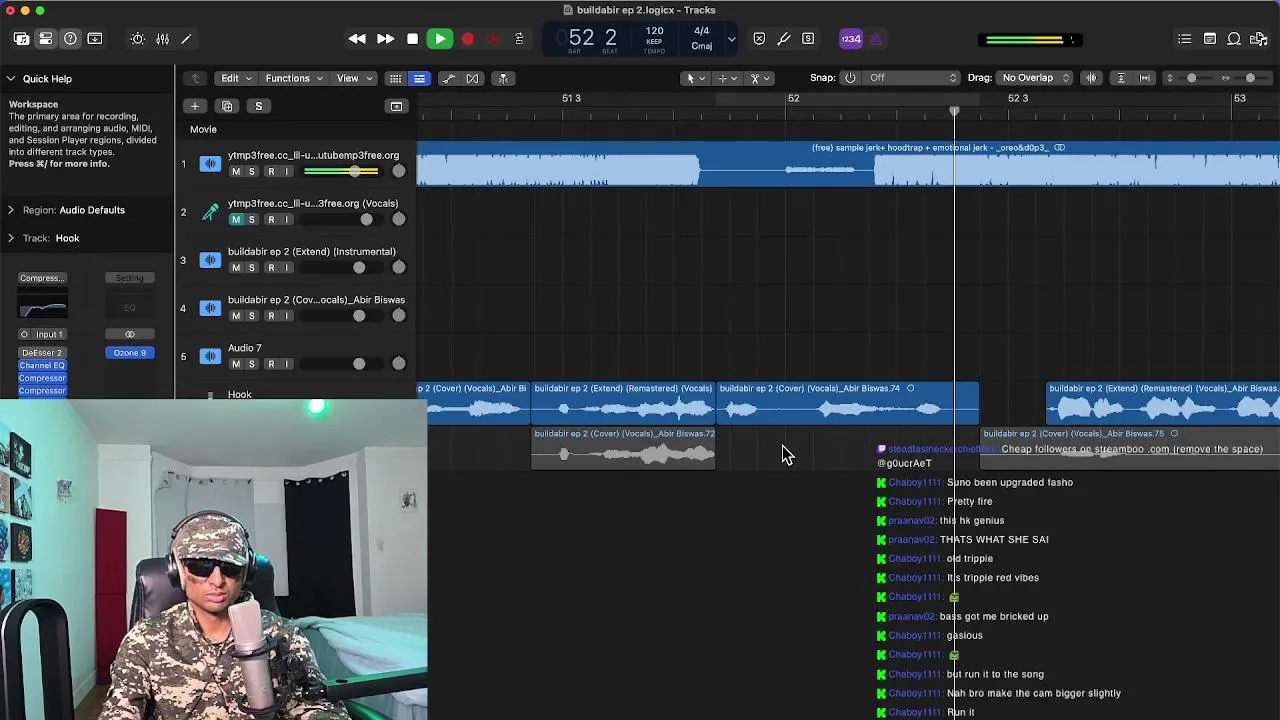Toggle the Snap power button
Viewport: 1280px width, 720px height.
click(x=850, y=78)
